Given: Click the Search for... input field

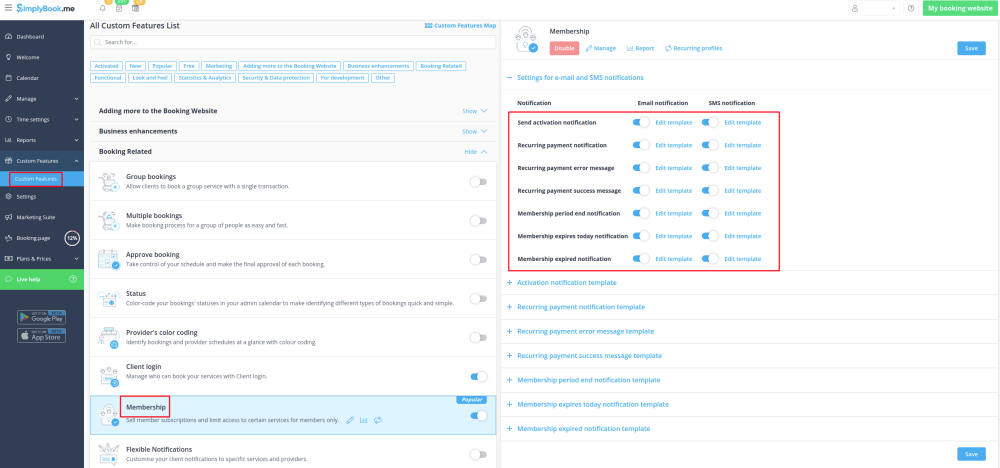Looking at the screenshot, I should click(x=293, y=42).
